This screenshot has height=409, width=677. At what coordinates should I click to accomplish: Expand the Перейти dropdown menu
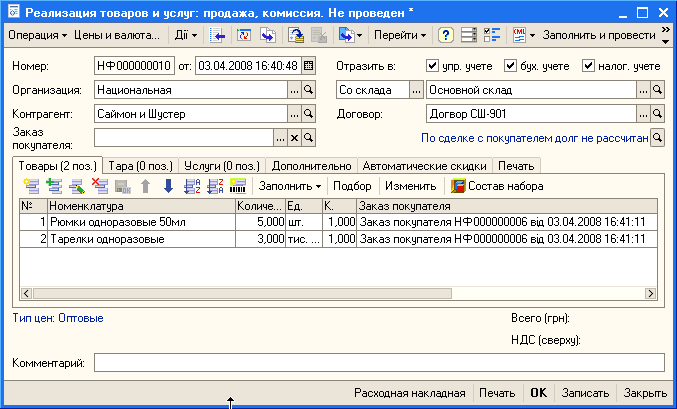400,35
